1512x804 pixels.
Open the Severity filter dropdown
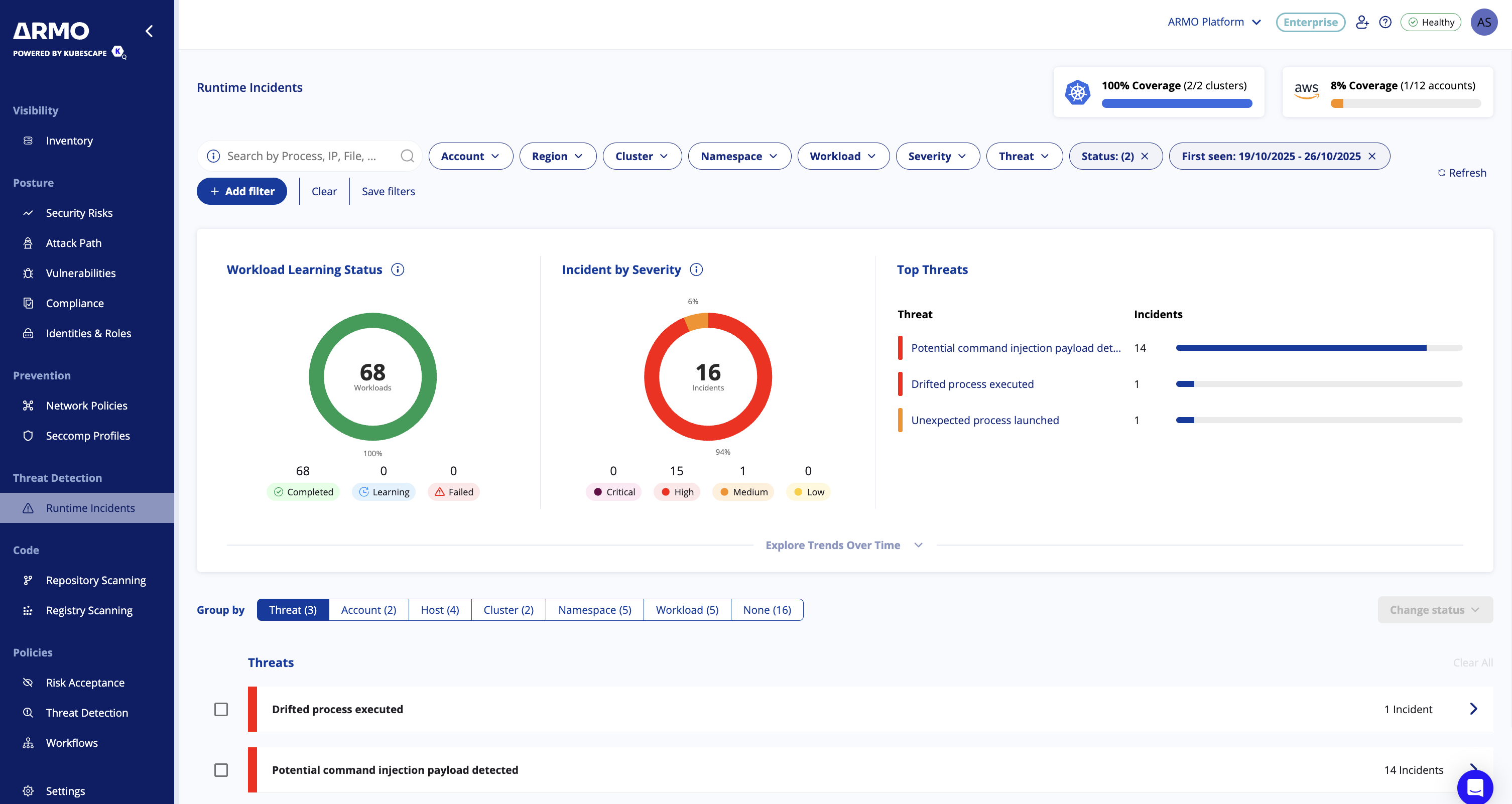pos(937,156)
